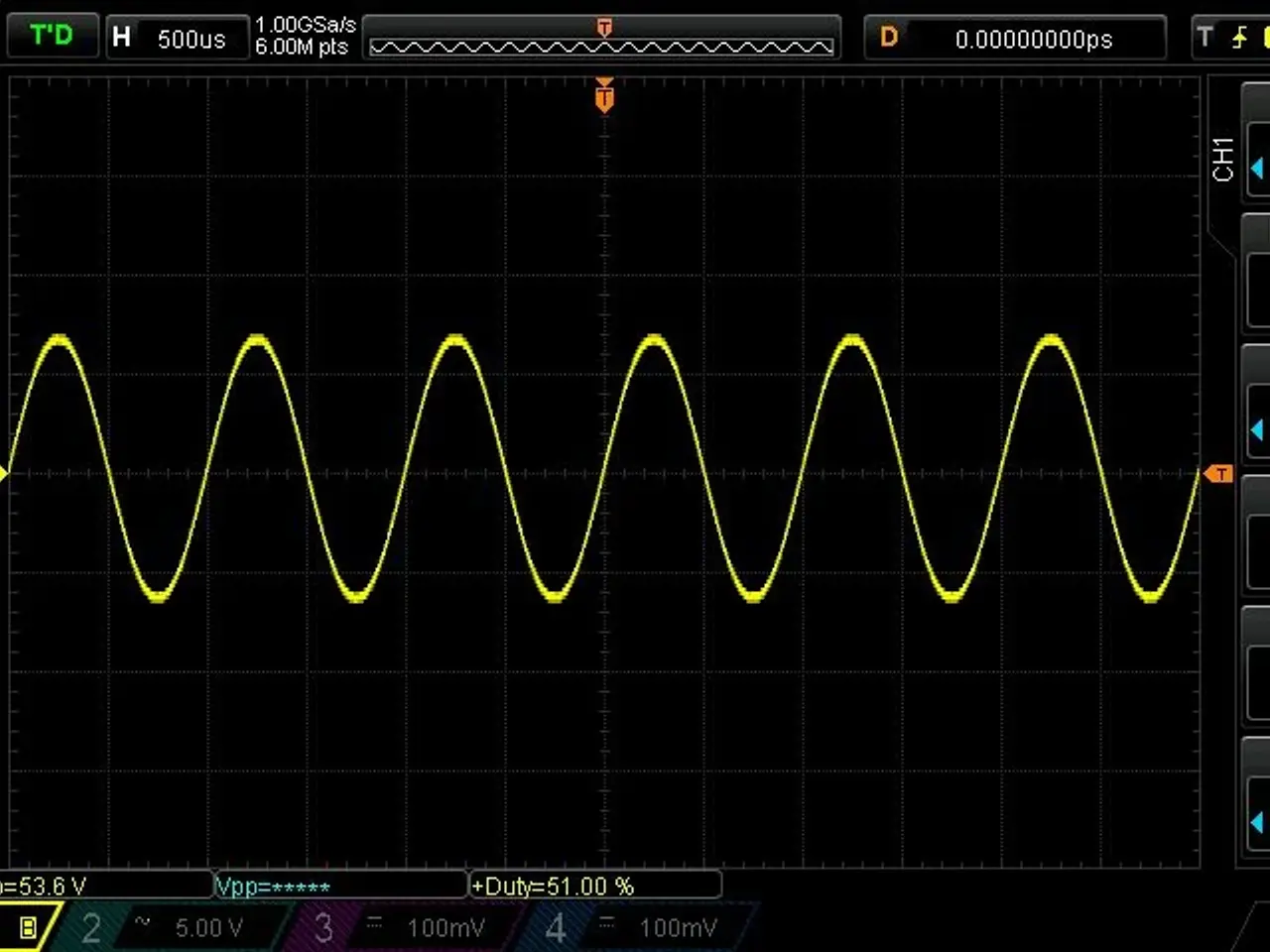Click the blue arrow level with the trigger marker

coord(1256,429)
